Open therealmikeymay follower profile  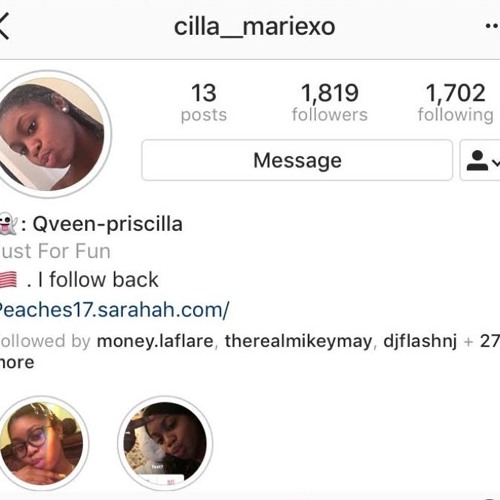pos(298,341)
